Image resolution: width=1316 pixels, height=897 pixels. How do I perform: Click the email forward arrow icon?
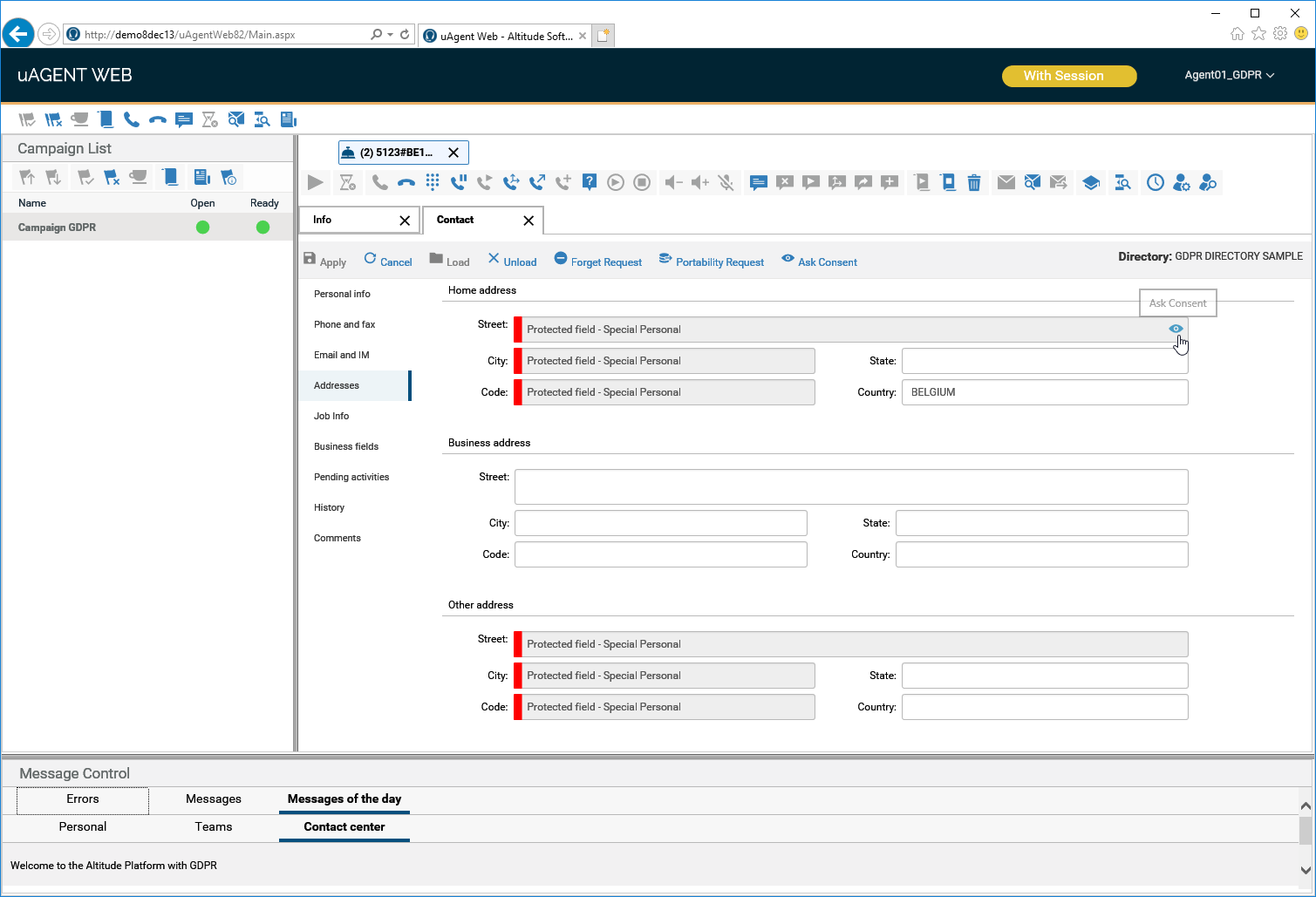click(1059, 182)
